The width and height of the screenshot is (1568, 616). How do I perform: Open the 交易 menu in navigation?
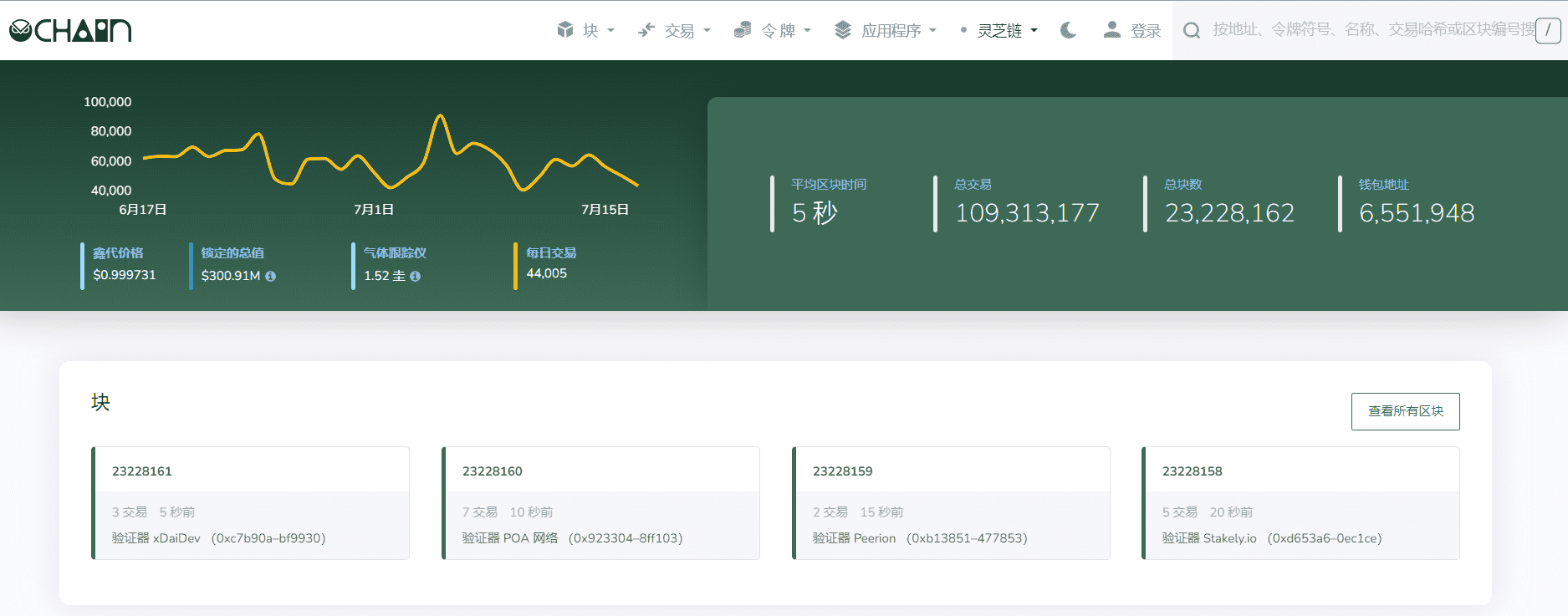679,31
